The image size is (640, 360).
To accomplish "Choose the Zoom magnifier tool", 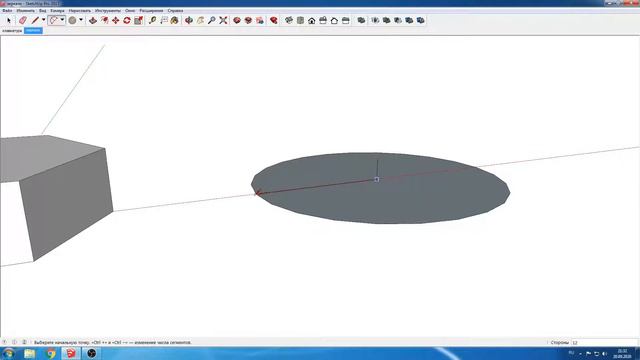I will tap(211, 20).
